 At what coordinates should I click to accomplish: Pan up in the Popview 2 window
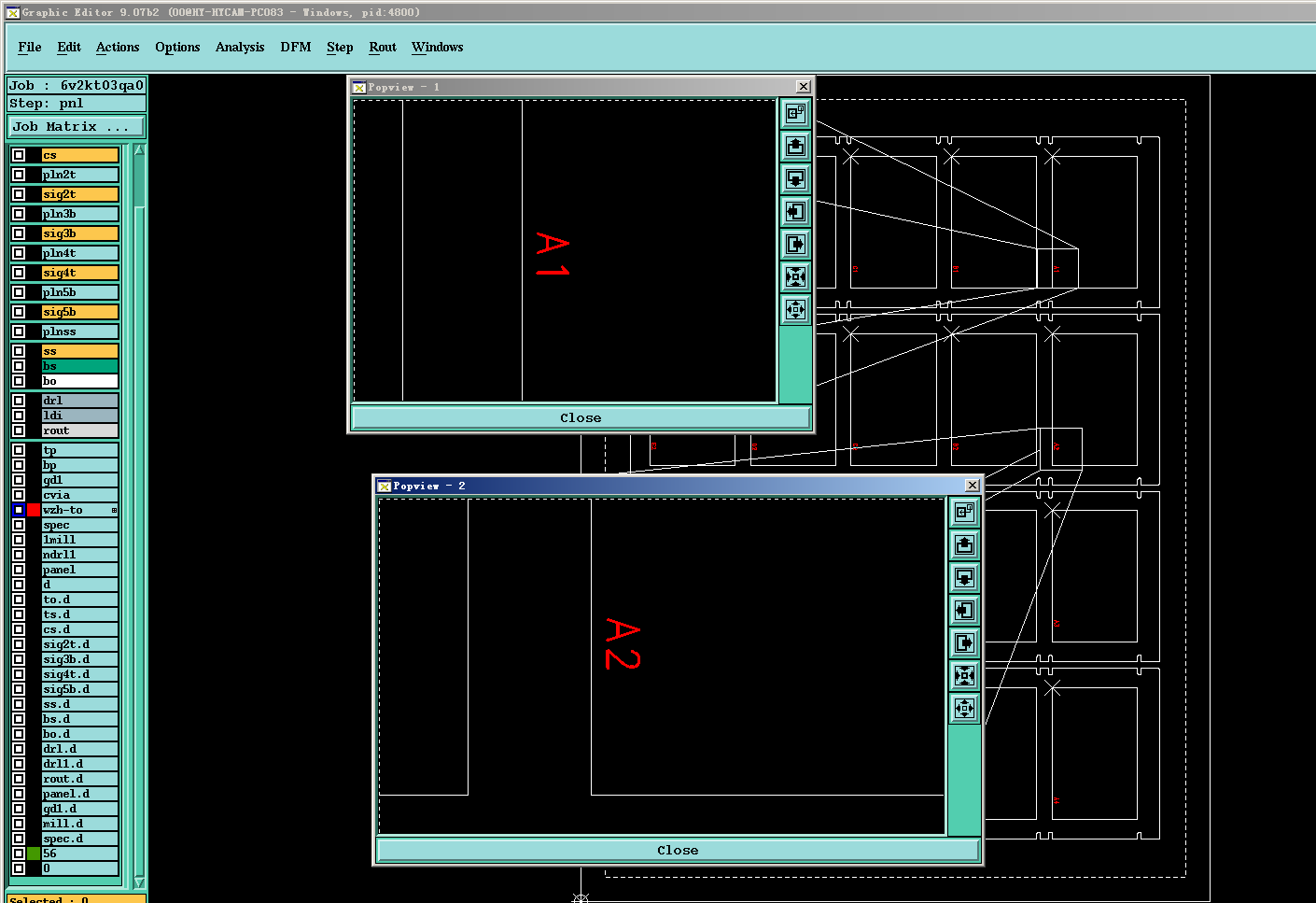[x=964, y=544]
